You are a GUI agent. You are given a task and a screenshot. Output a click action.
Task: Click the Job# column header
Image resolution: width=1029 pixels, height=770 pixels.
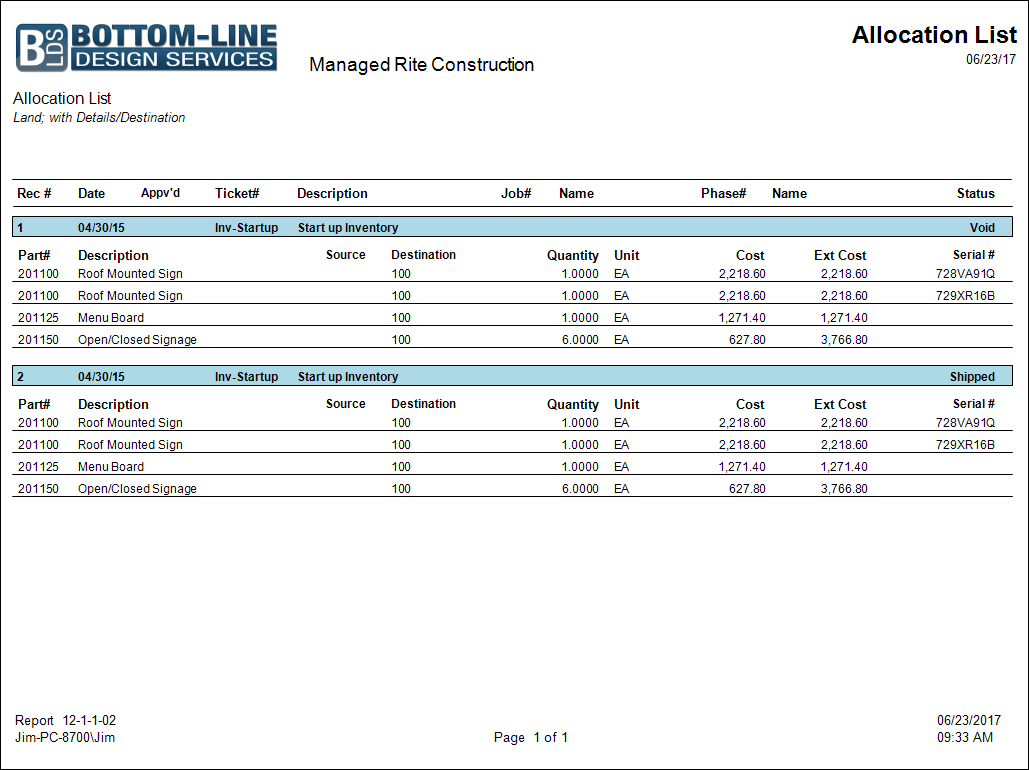516,194
